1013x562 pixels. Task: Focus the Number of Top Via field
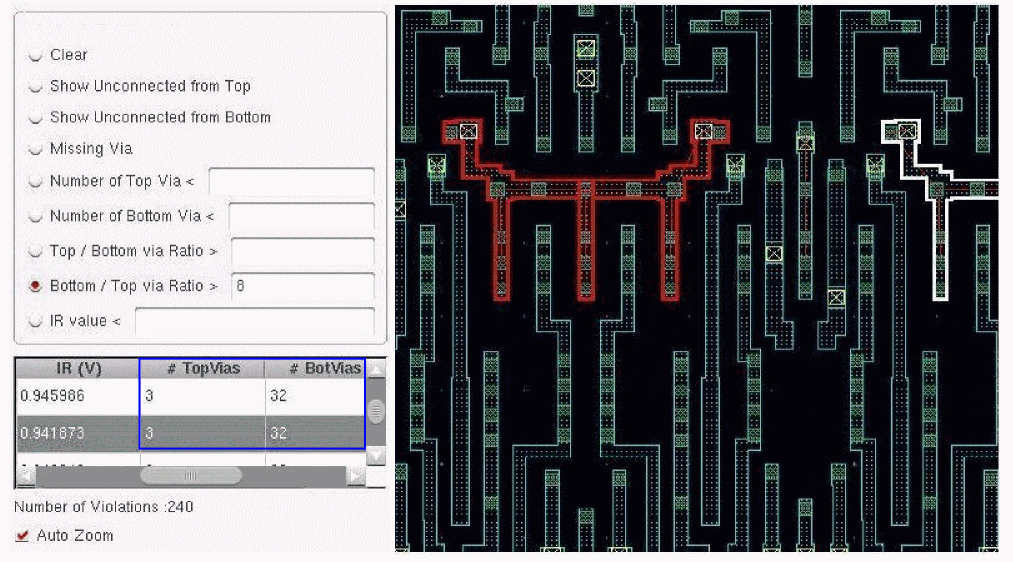pos(291,182)
